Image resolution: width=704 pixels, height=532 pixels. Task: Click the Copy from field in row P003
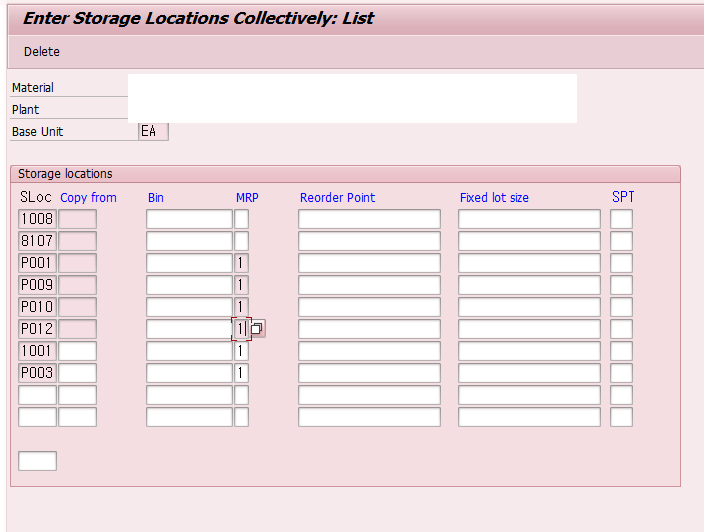(x=78, y=373)
